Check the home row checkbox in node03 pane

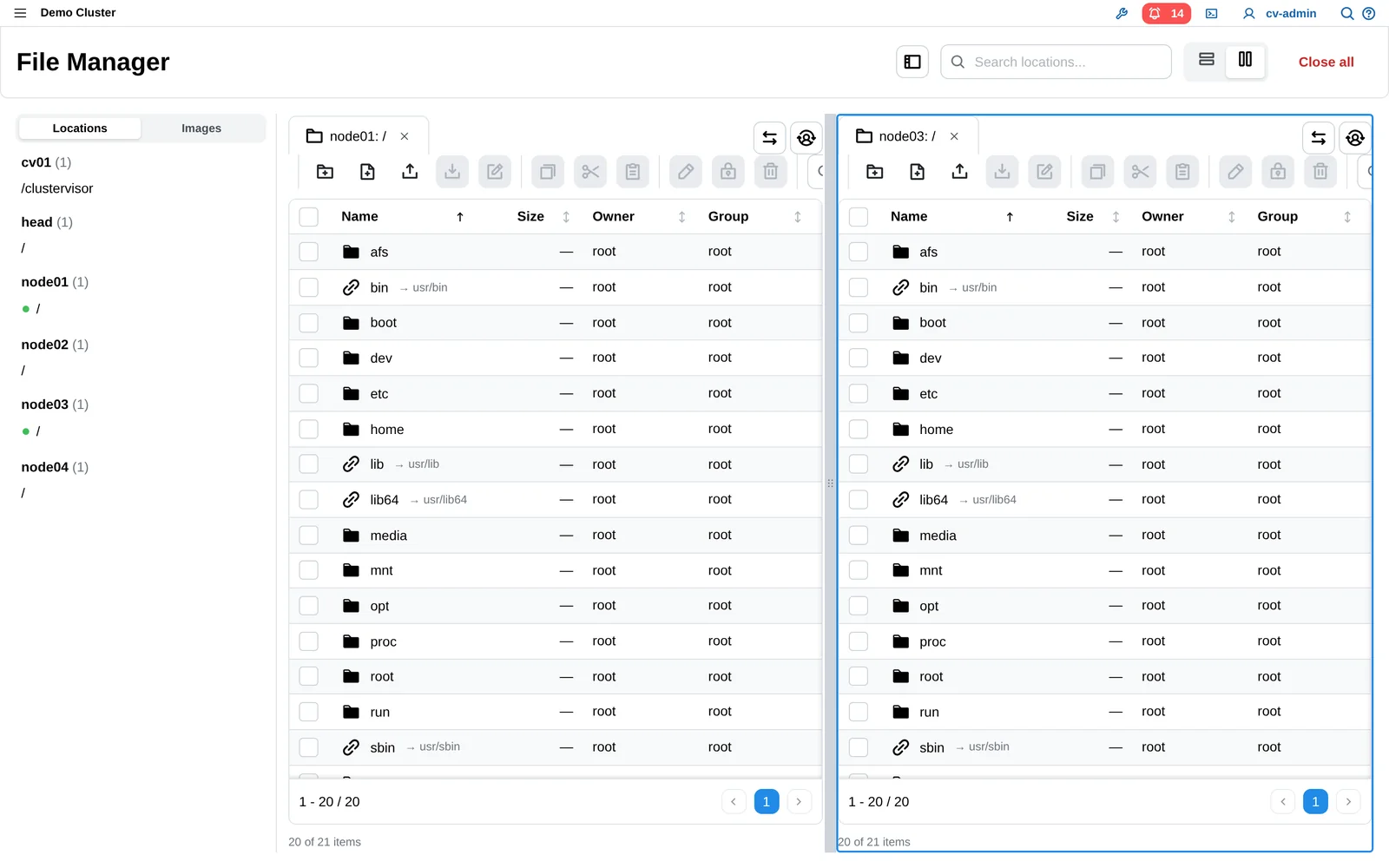coord(859,429)
